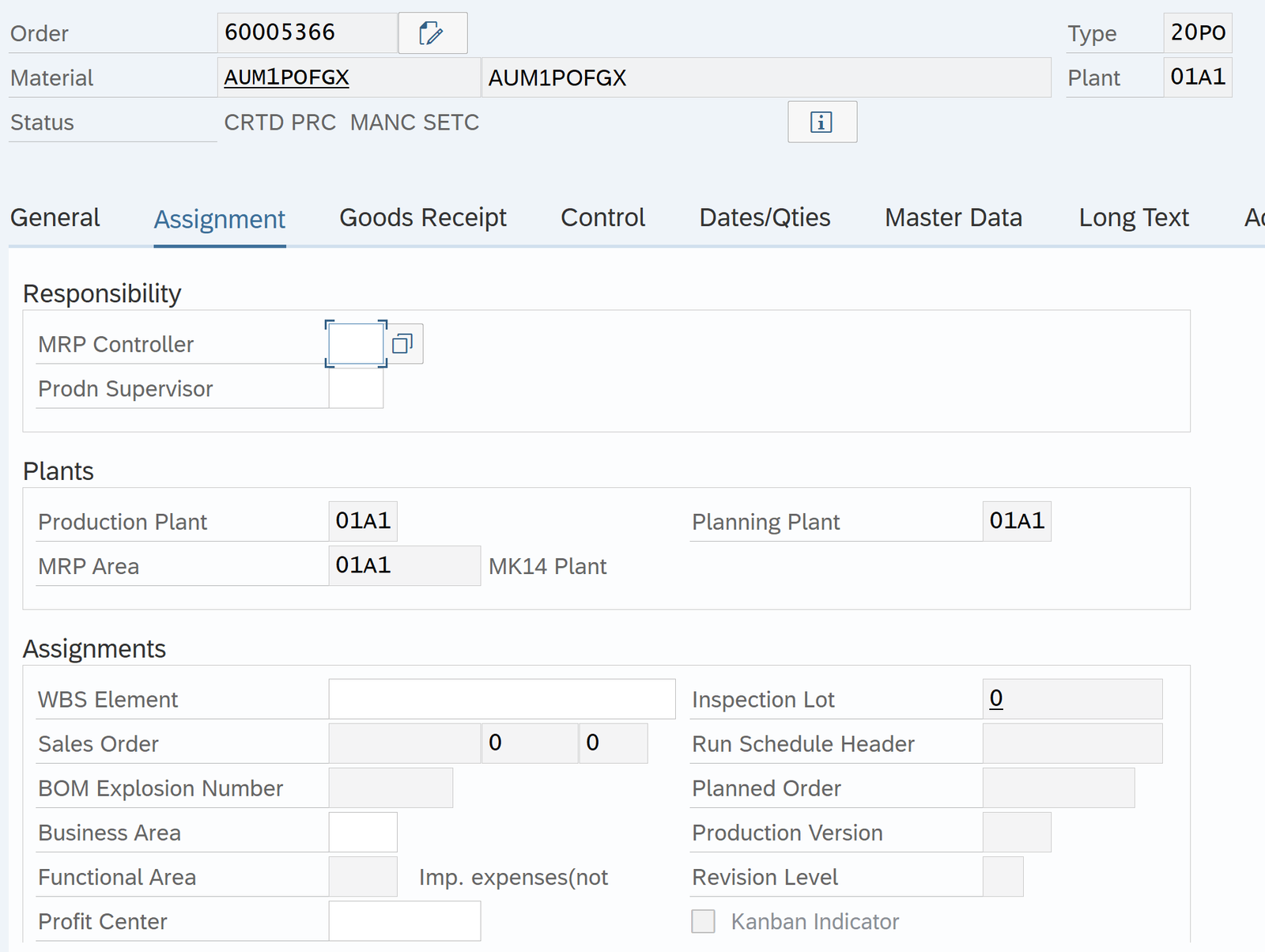The height and width of the screenshot is (952, 1265).
Task: Open value help for MRP Controller
Action: [x=403, y=344]
